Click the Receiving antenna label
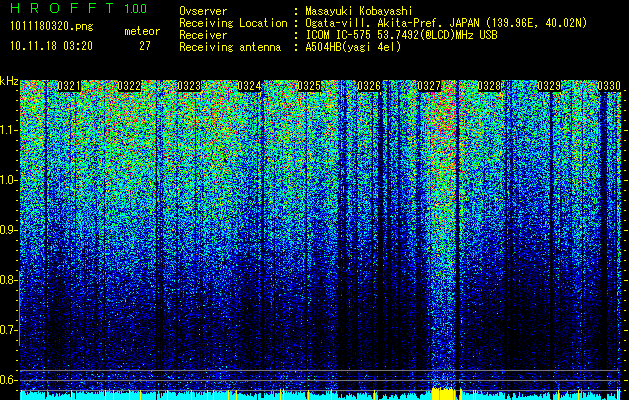This screenshot has height=400, width=629. [230, 47]
